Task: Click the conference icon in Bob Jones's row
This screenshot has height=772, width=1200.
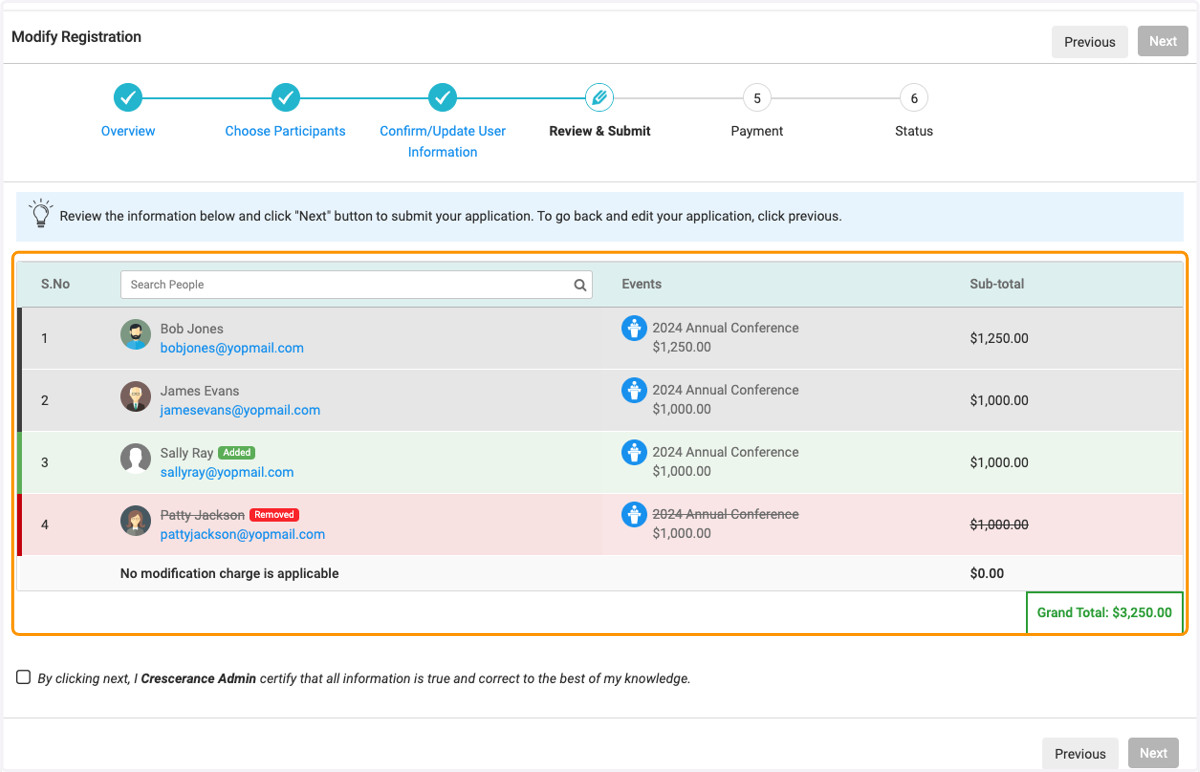Action: click(x=634, y=328)
